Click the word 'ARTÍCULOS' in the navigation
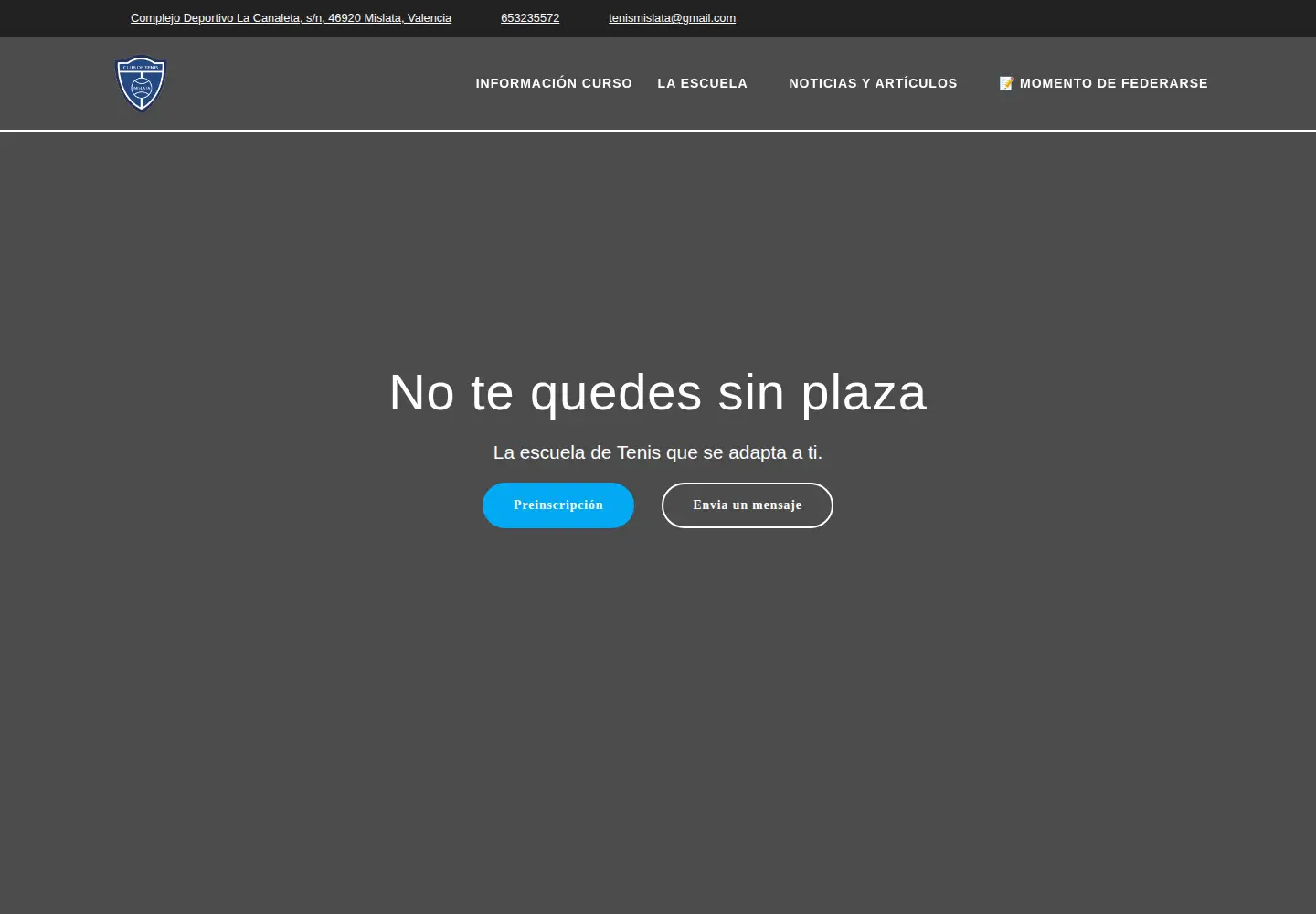Screen dimensions: 1316x914 [917, 83]
